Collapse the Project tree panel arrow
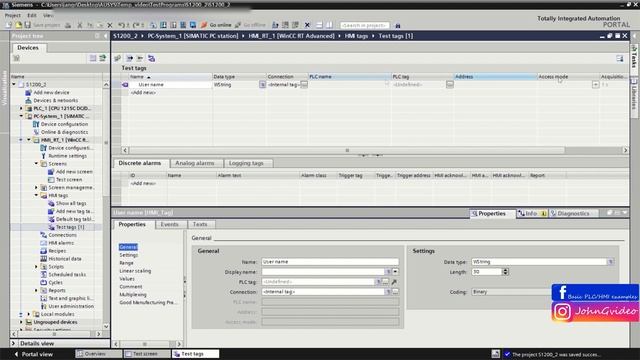This screenshot has height=360, width=640. 105,36
